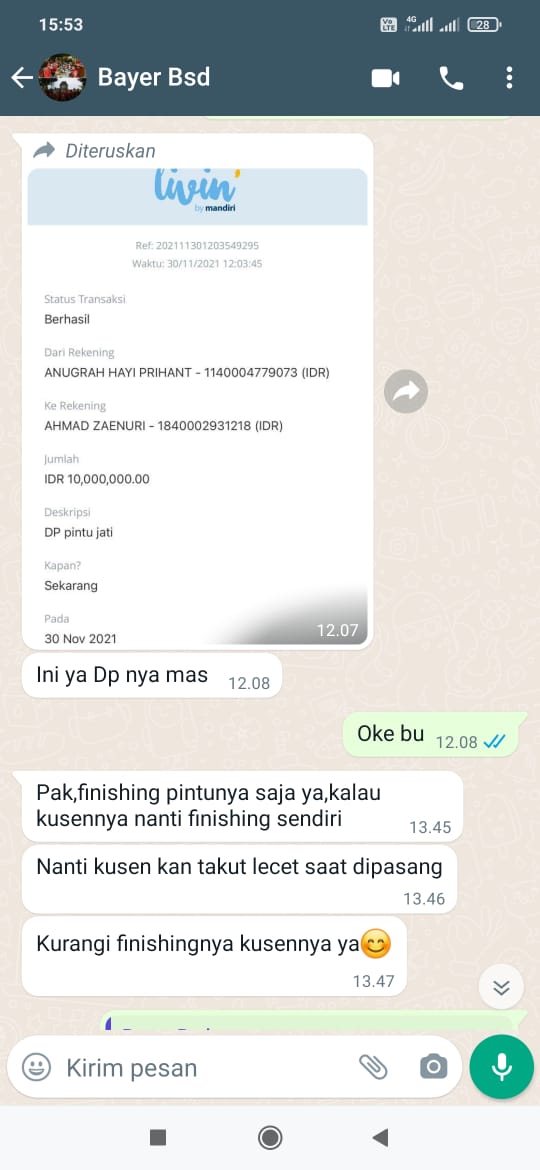Open emoji picker in message bar
This screenshot has width=540, height=1170.
point(36,1067)
